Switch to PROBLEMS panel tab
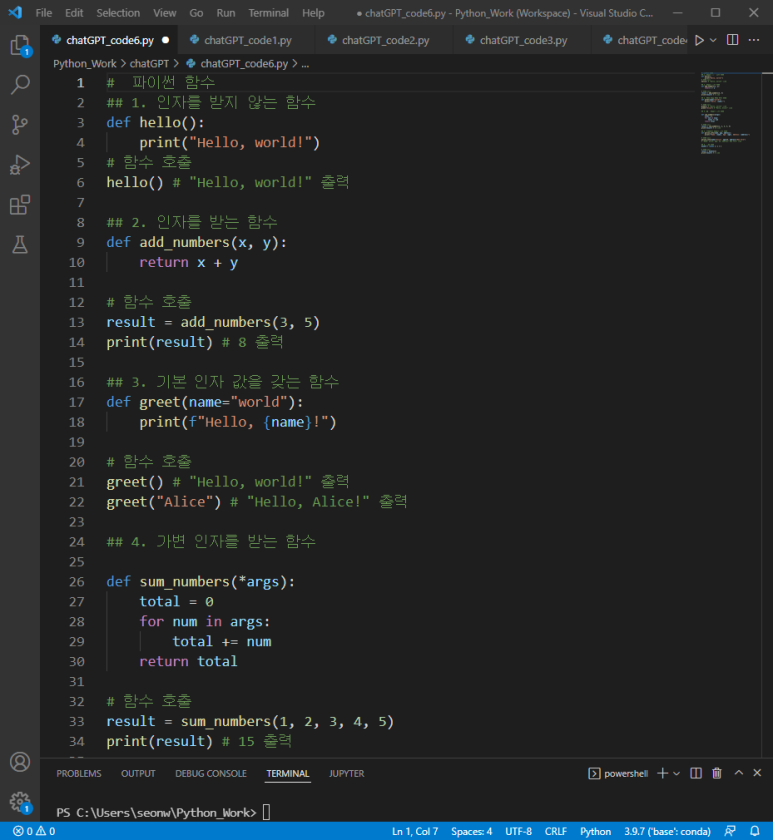773x840 pixels. tap(79, 773)
